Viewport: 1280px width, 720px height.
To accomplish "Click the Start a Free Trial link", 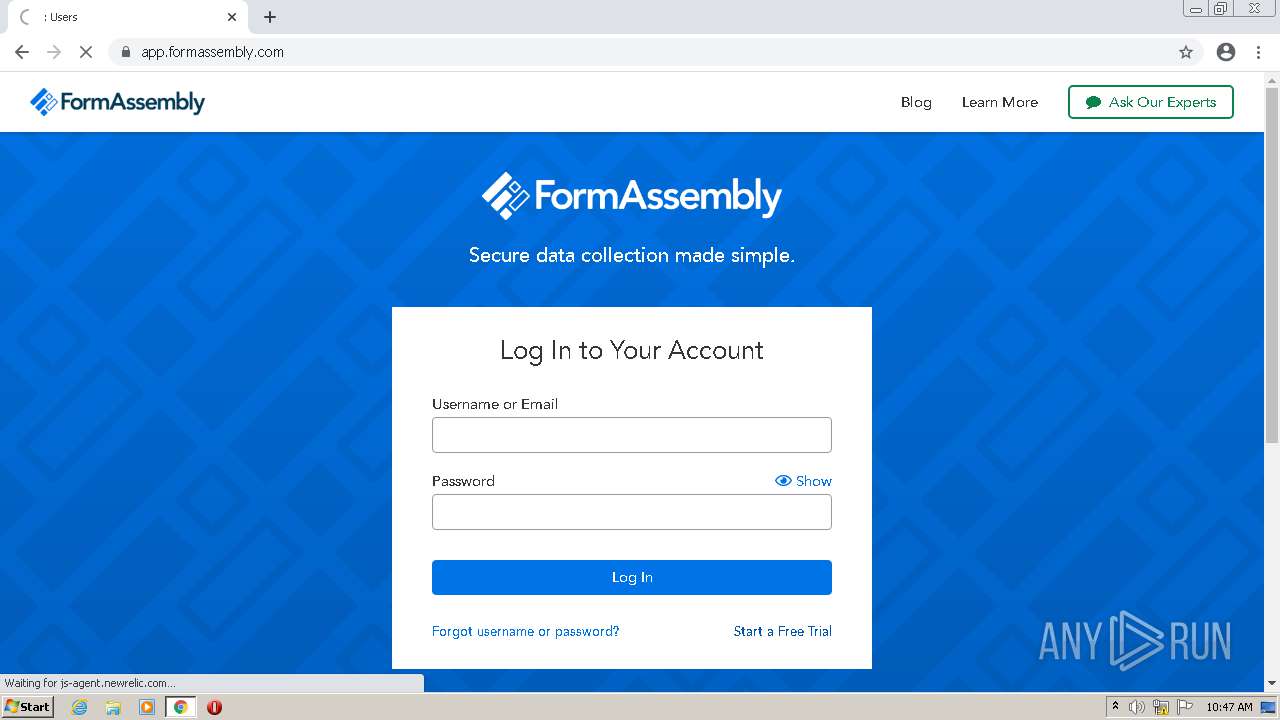I will 782,631.
